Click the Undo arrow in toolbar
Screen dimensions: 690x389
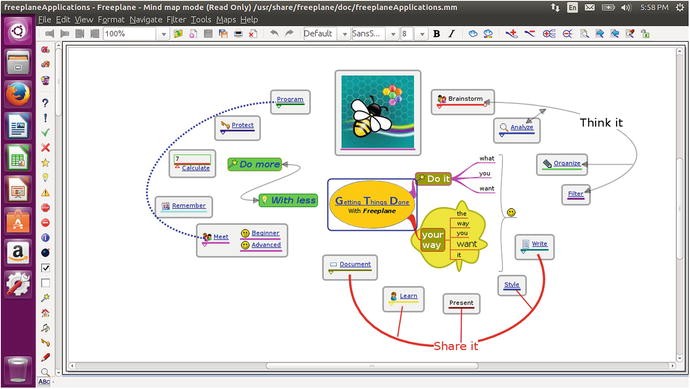[274, 33]
